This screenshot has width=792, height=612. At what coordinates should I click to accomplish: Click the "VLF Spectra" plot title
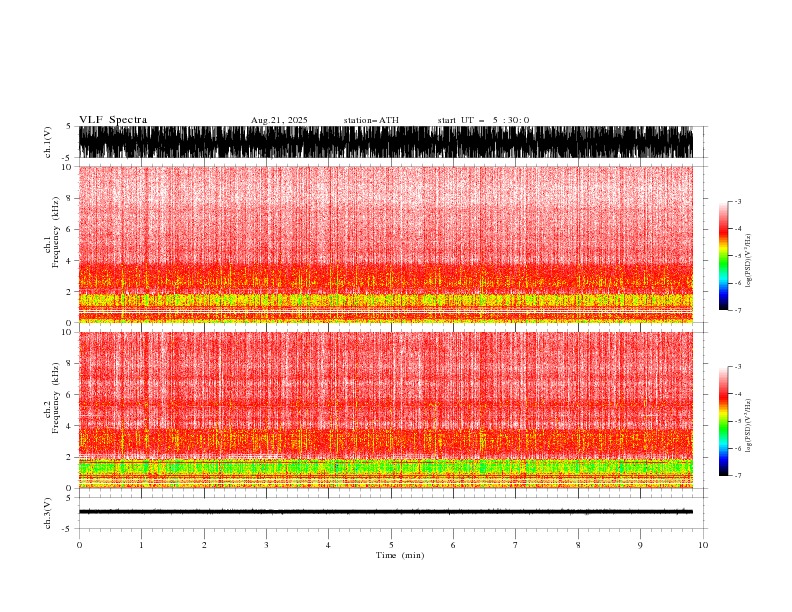point(113,120)
